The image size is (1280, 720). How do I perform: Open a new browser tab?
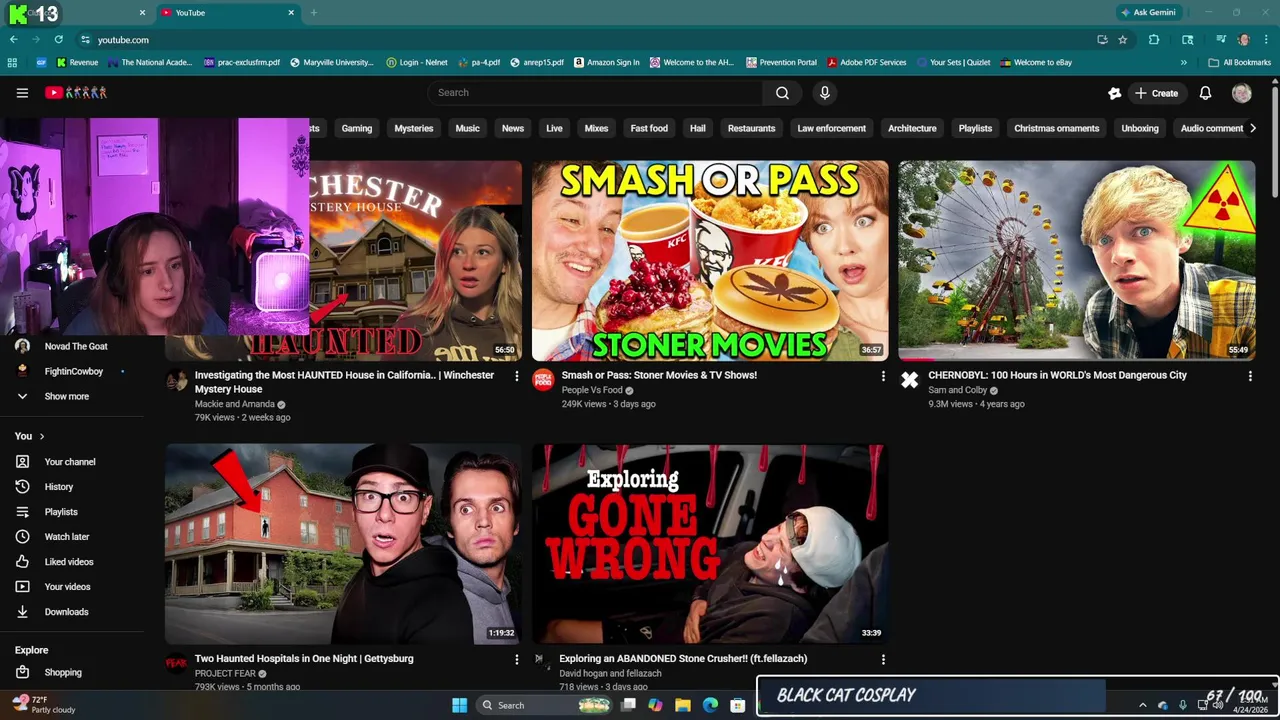point(313,13)
